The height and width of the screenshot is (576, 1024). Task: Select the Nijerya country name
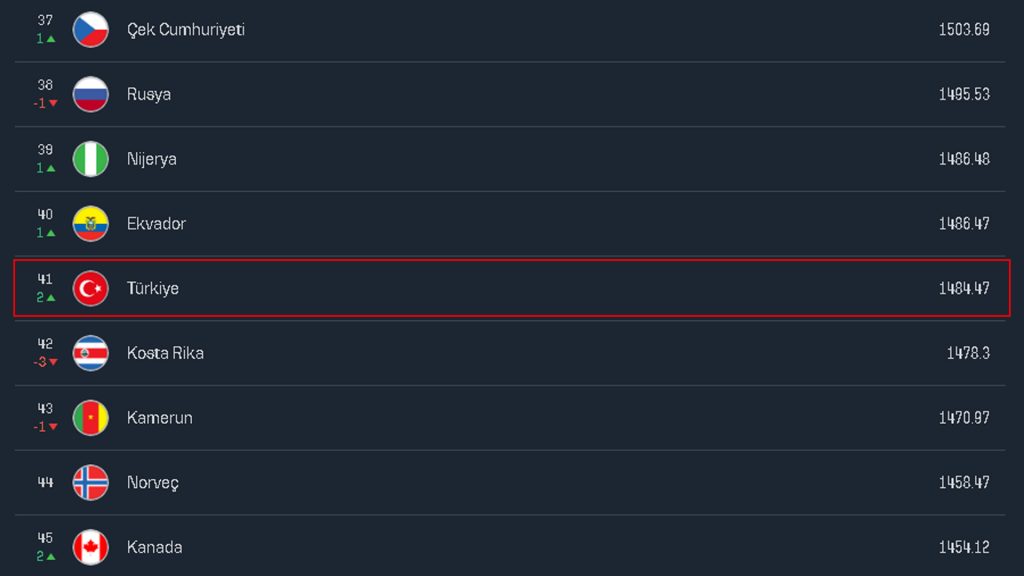(x=152, y=159)
